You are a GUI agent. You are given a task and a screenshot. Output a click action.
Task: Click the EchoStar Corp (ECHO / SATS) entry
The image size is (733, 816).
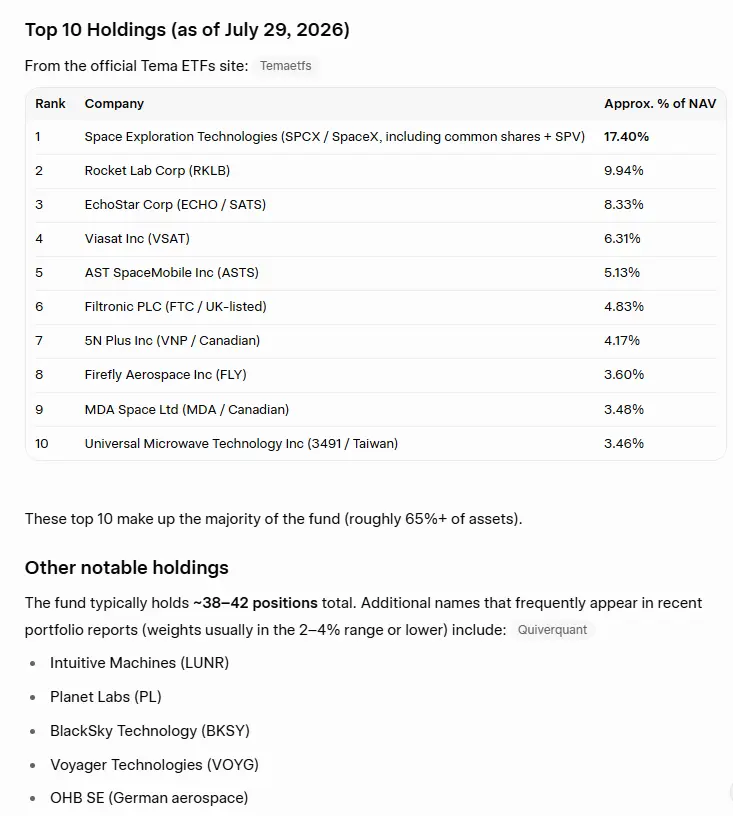click(x=175, y=205)
